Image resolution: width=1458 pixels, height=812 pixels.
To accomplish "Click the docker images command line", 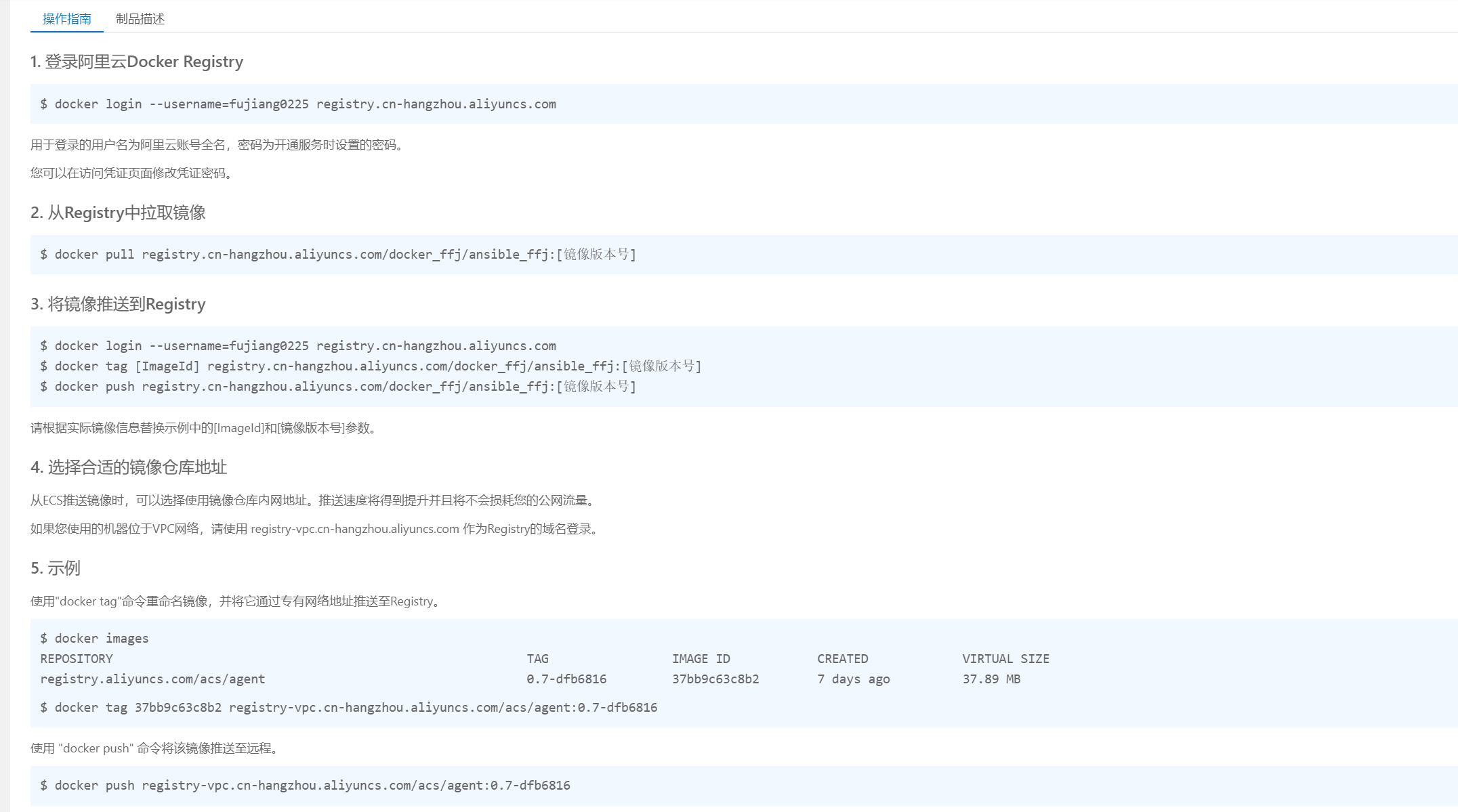I will tap(94, 639).
